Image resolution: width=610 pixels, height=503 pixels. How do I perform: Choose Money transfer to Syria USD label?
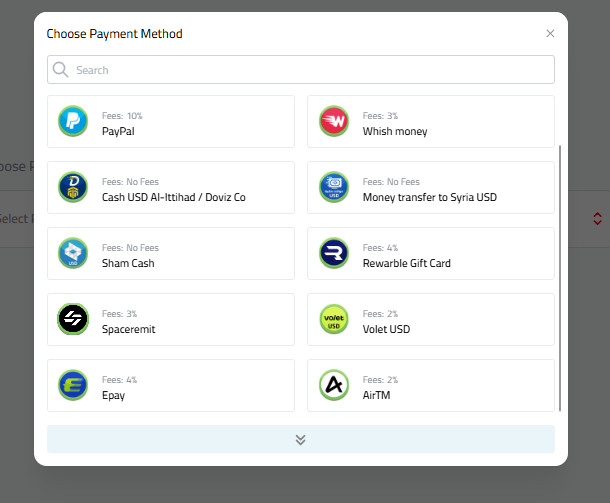coord(429,197)
